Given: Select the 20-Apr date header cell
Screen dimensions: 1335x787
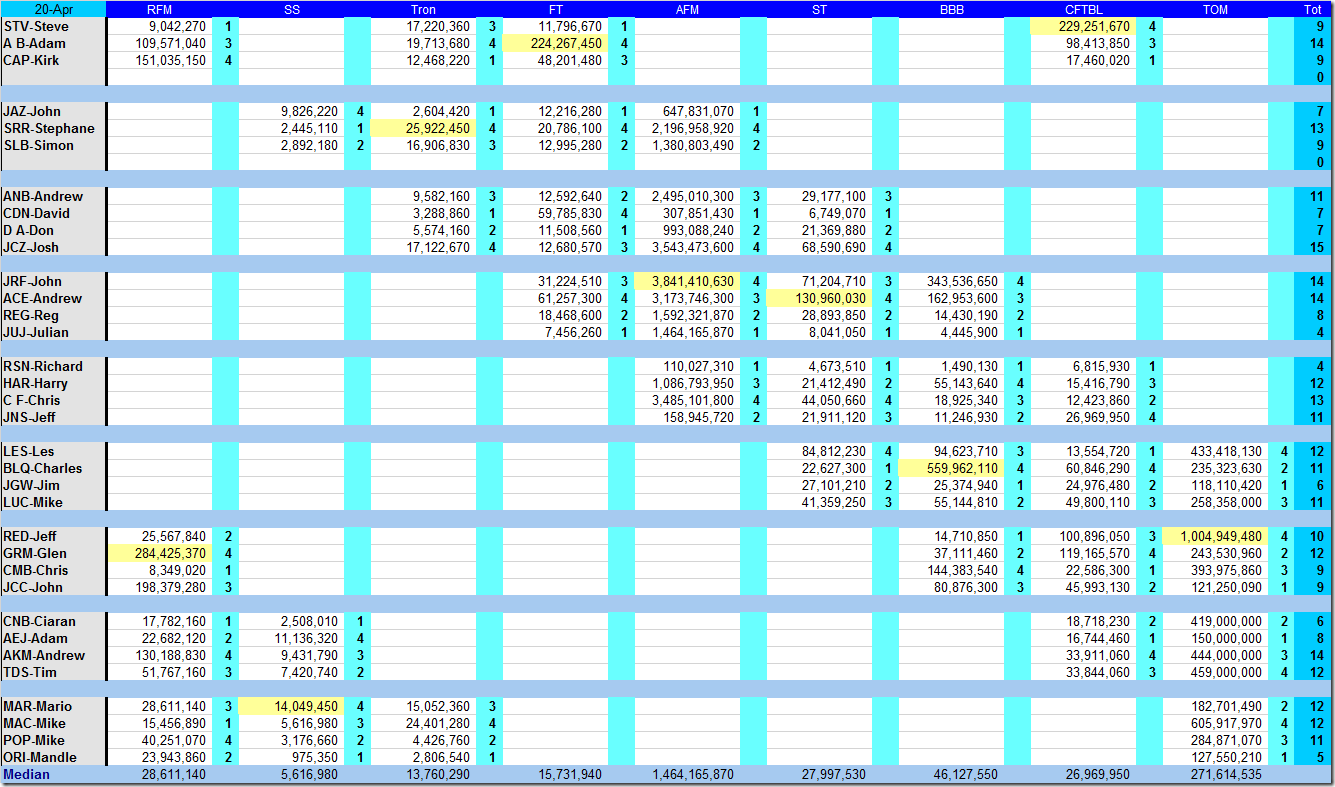Looking at the screenshot, I should point(53,9).
